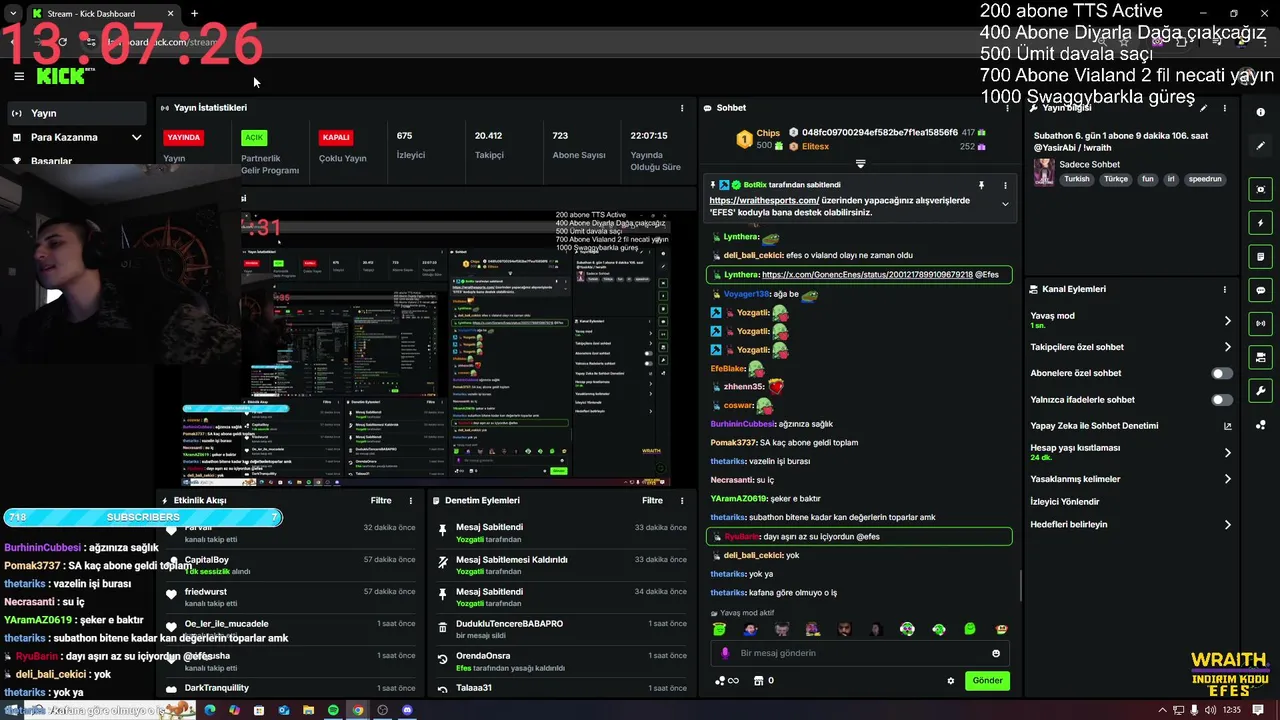Open the emoji picker smiley
The width and height of the screenshot is (1280, 720).
pos(996,653)
